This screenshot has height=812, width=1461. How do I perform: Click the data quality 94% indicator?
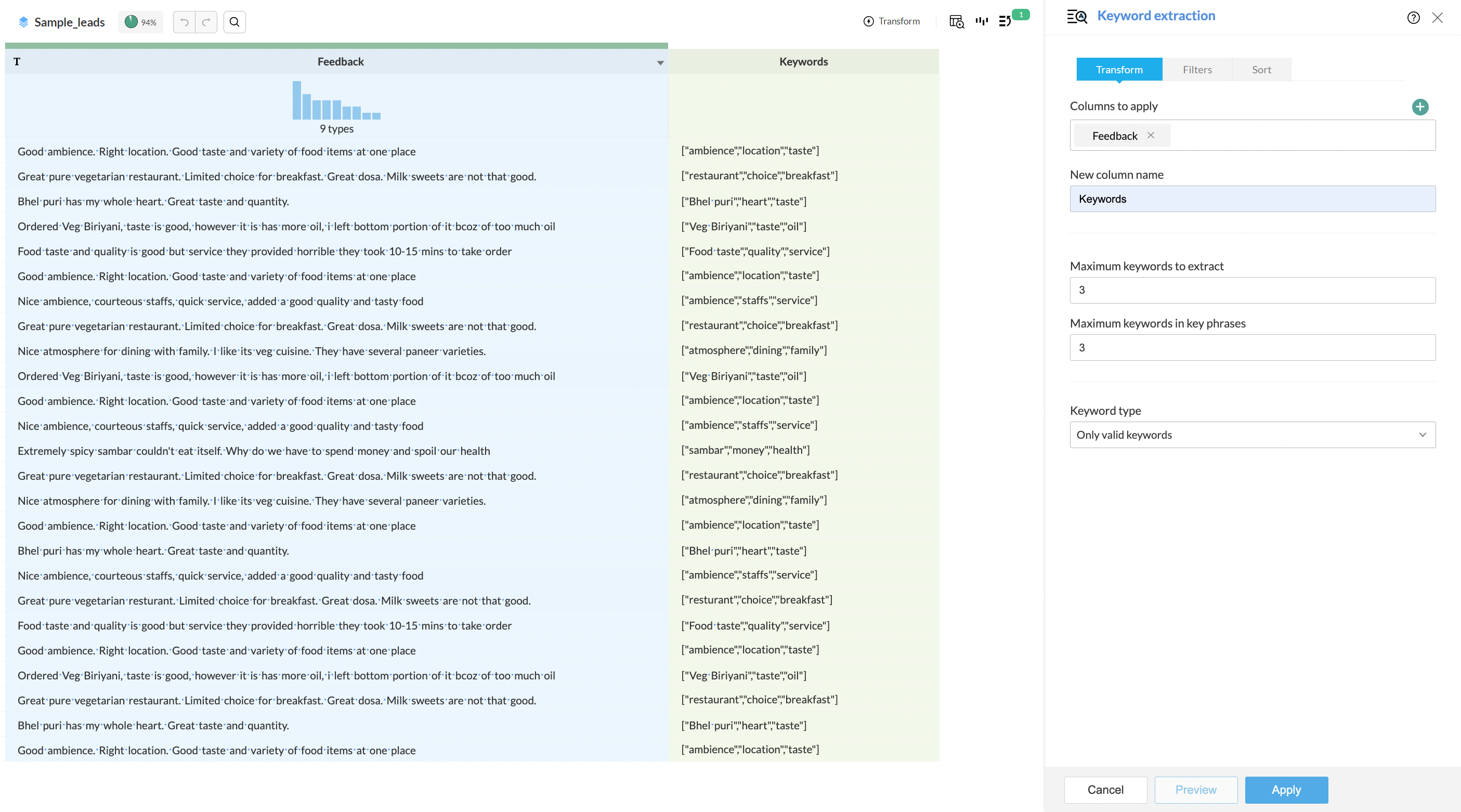tap(140, 22)
